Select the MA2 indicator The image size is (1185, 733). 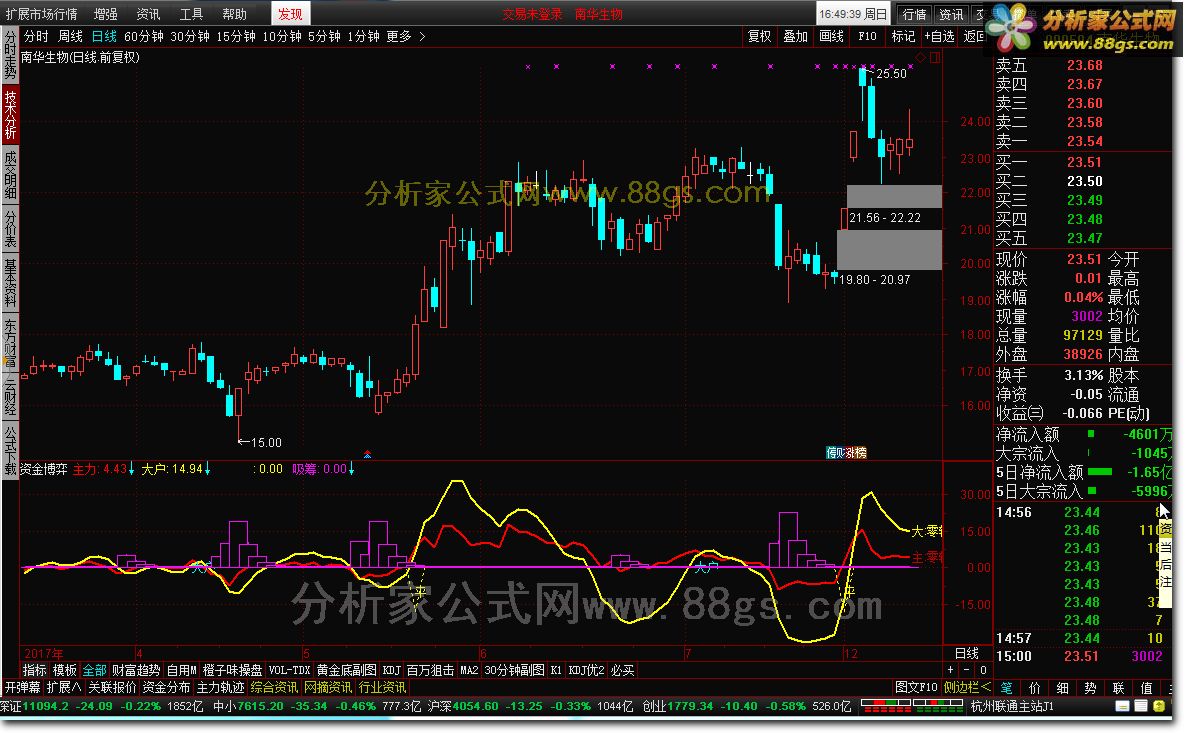(469, 670)
